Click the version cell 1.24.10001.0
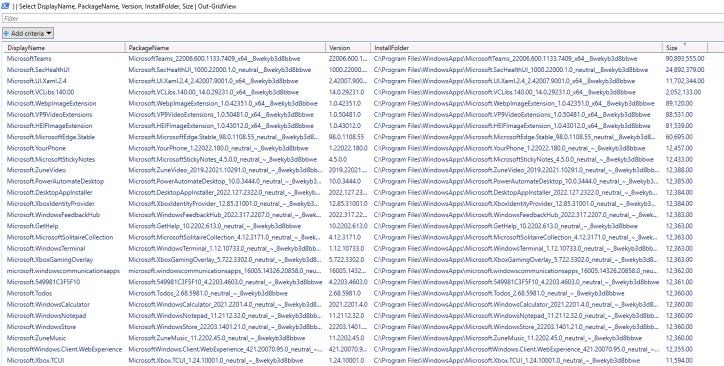The width and height of the screenshot is (724, 366). tap(346, 360)
